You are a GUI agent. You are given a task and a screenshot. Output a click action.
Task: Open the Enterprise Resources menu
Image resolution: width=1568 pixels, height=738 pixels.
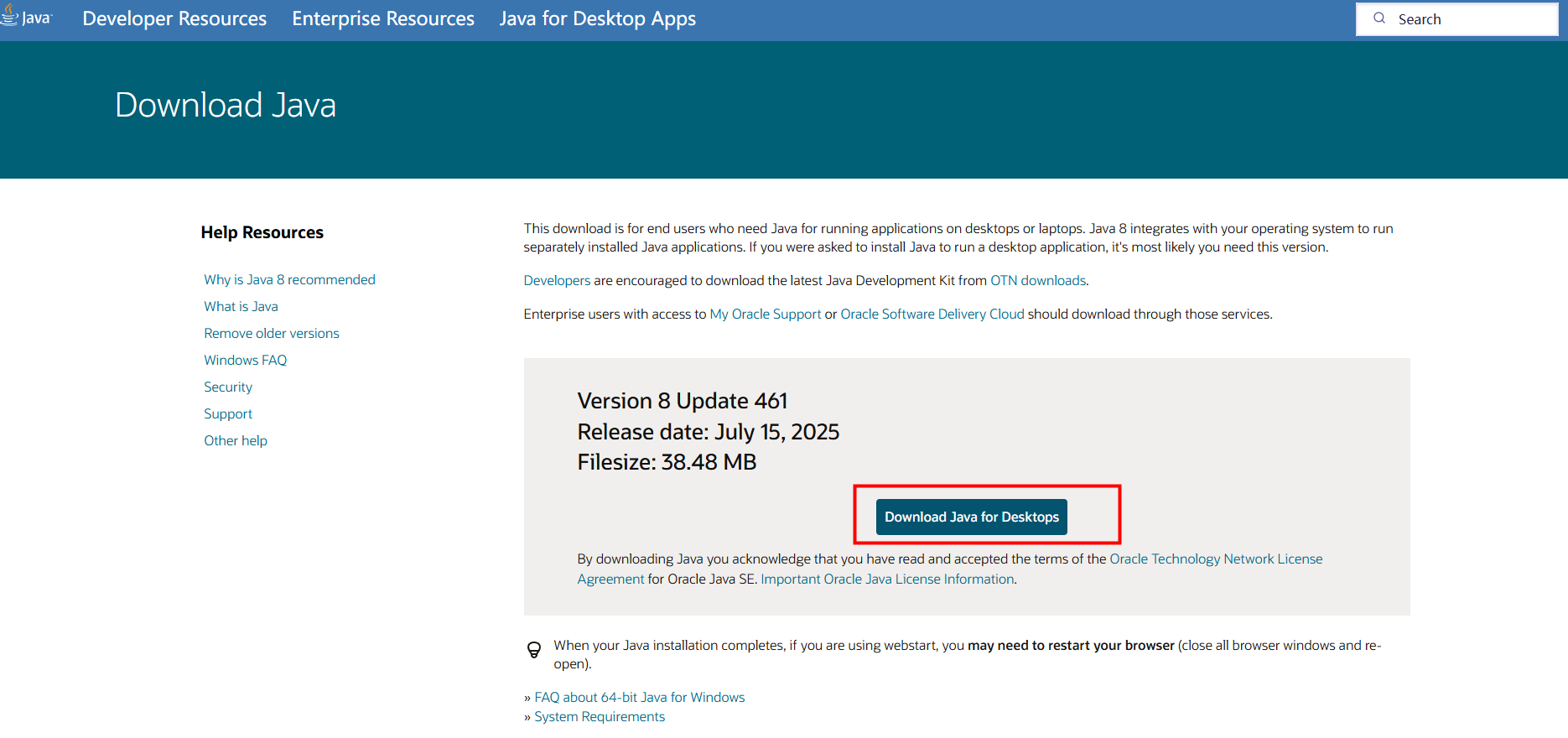[x=383, y=18]
